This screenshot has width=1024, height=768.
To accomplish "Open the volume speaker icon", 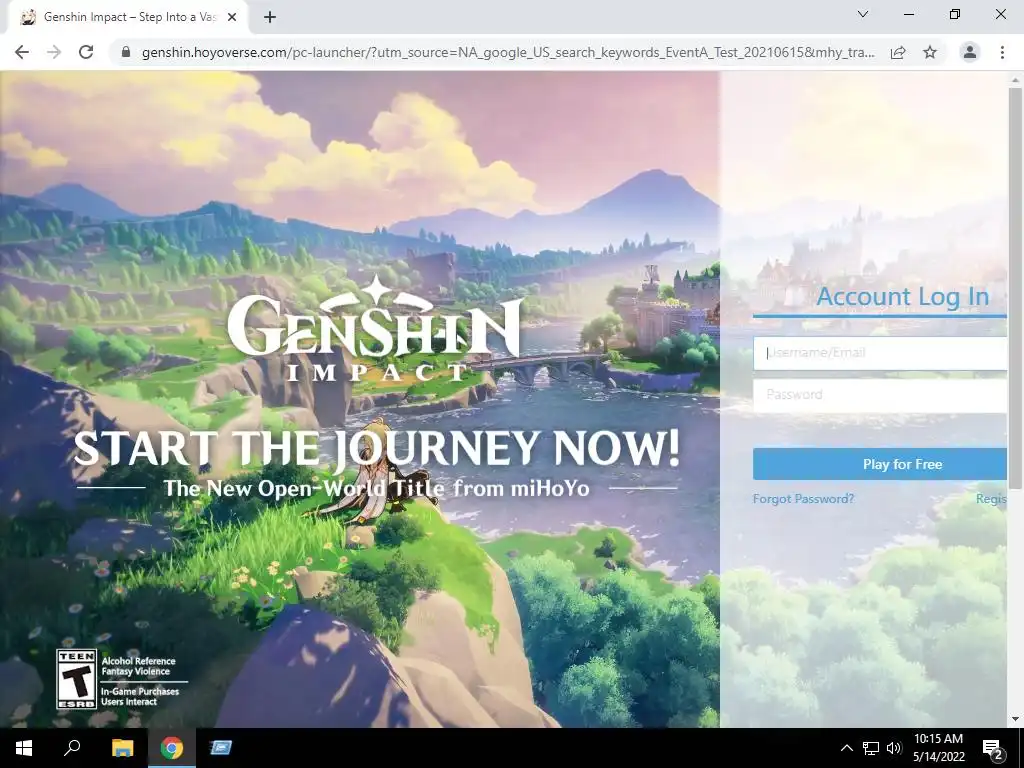I will pos(894,748).
